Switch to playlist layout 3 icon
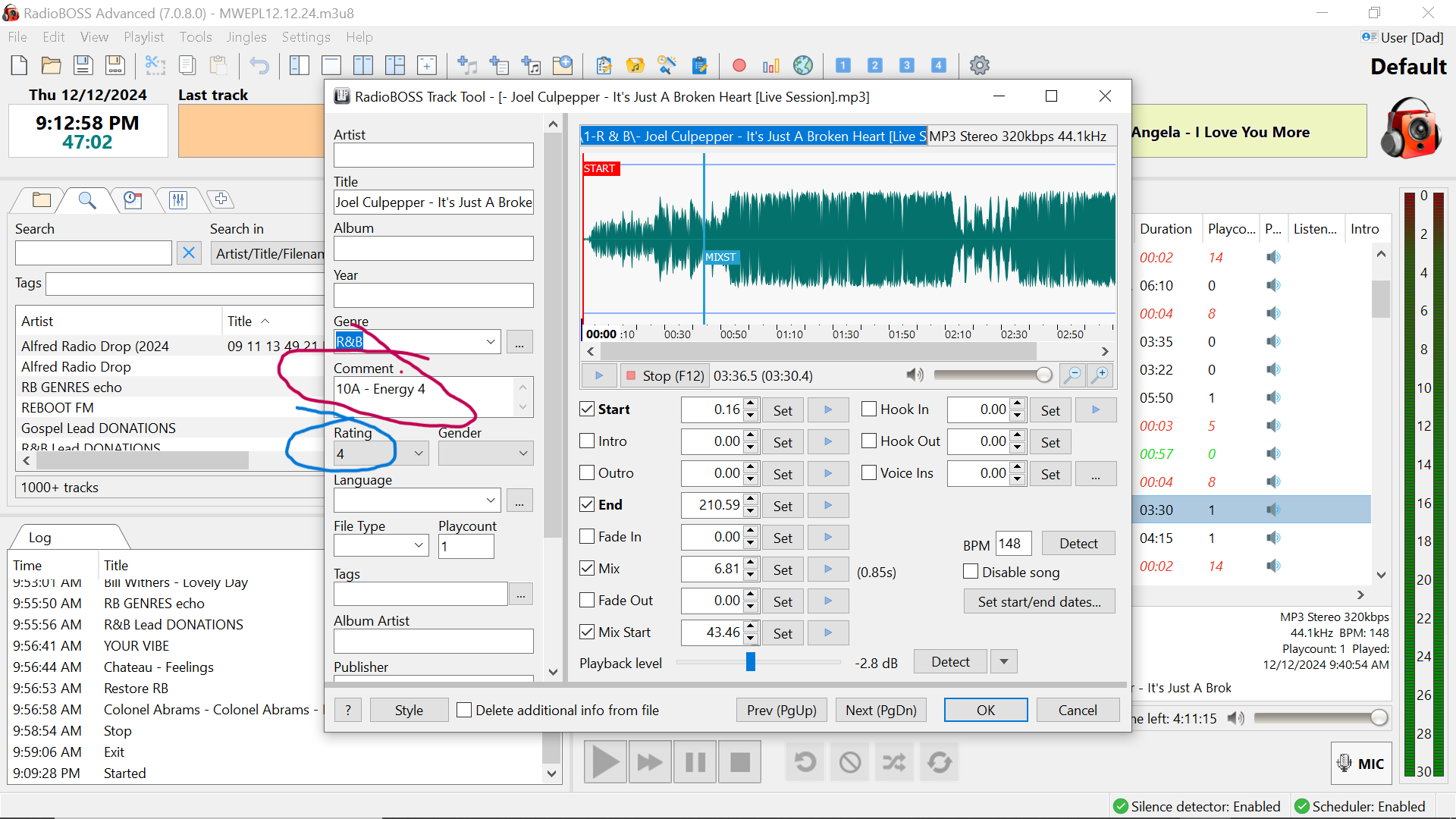The height and width of the screenshot is (819, 1456). [906, 65]
